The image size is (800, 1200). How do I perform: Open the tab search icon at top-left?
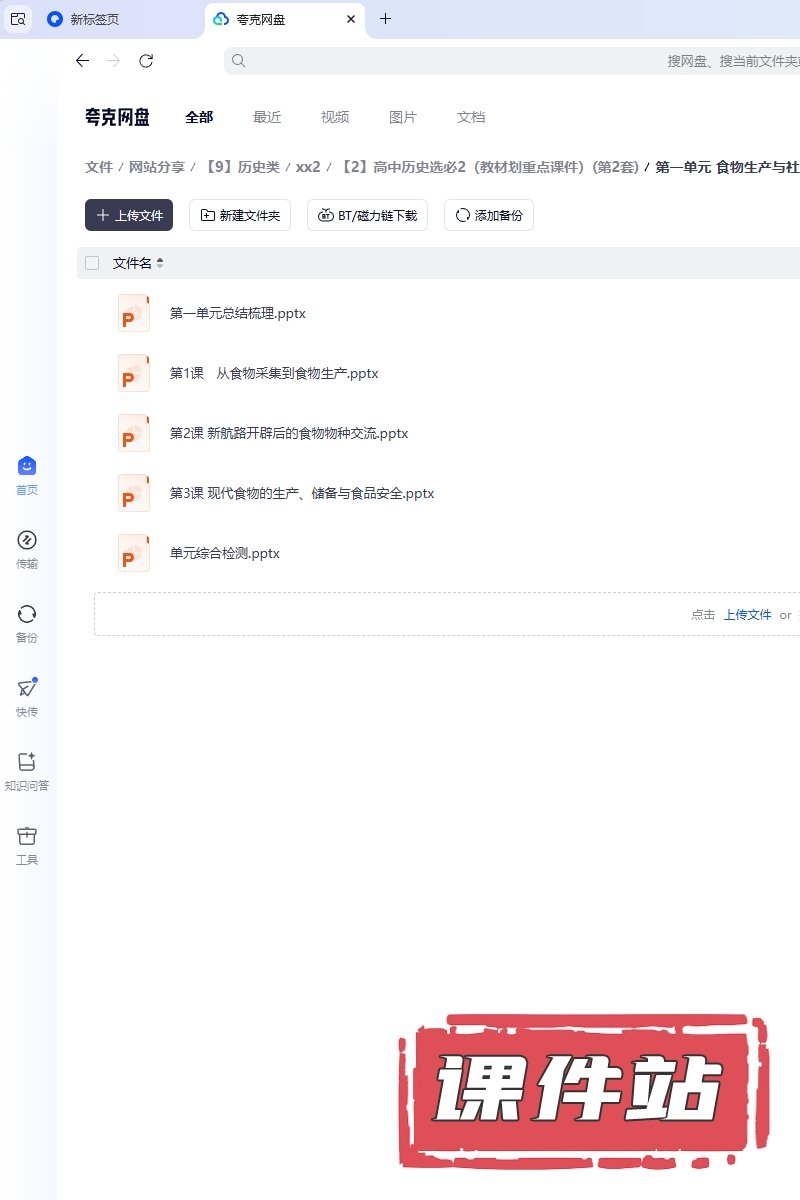point(18,19)
